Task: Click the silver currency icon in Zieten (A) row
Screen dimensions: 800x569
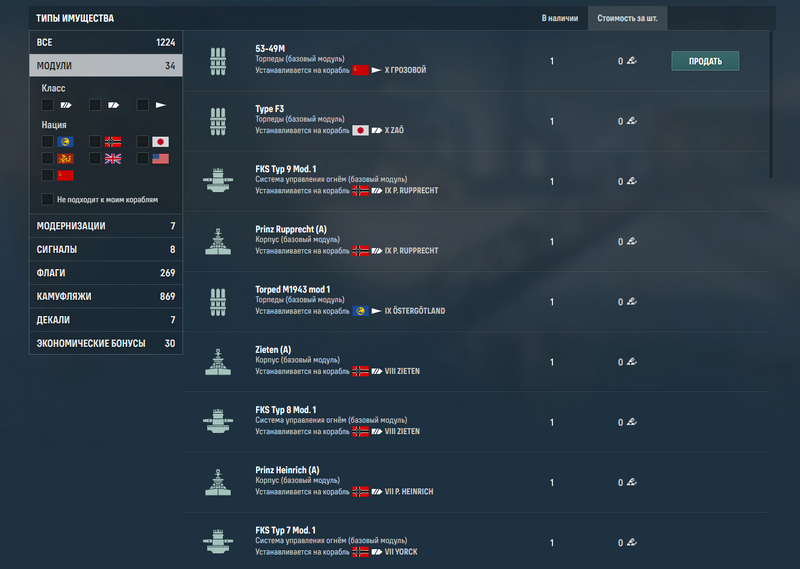Action: point(632,362)
